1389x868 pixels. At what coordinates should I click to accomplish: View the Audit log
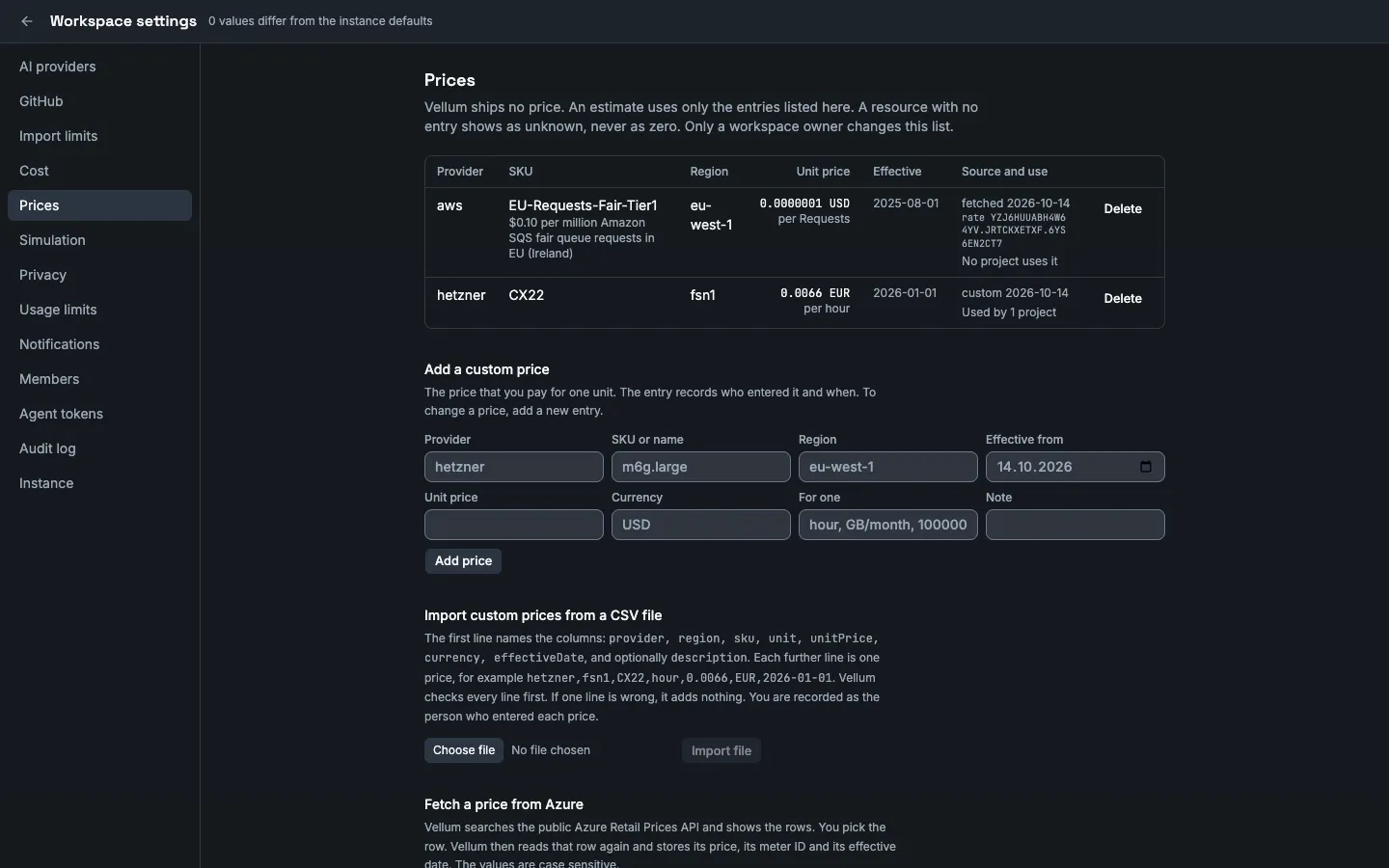(x=99, y=448)
